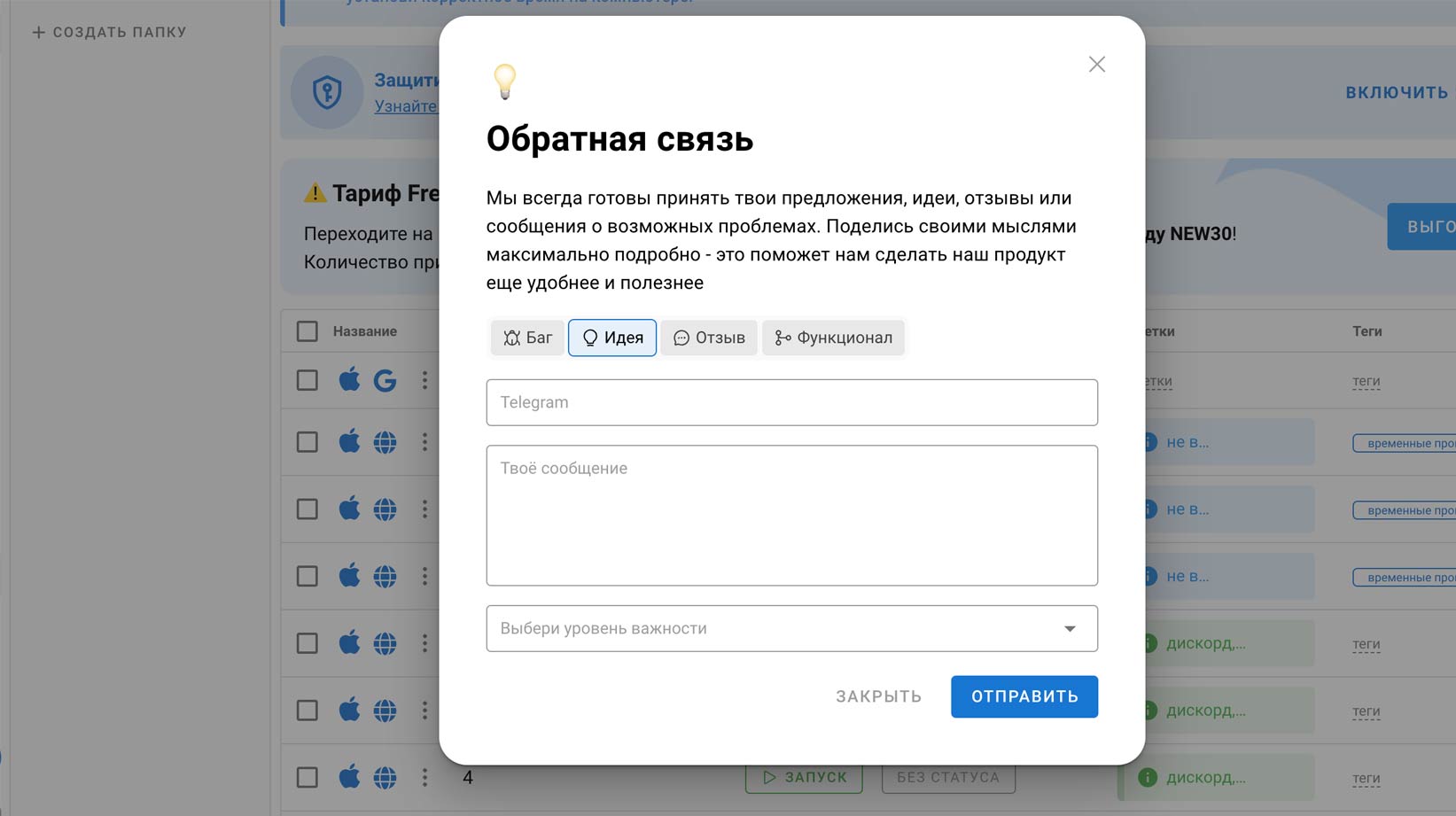Click the ЗАПУСК button in the bottom row

pyautogui.click(x=804, y=777)
